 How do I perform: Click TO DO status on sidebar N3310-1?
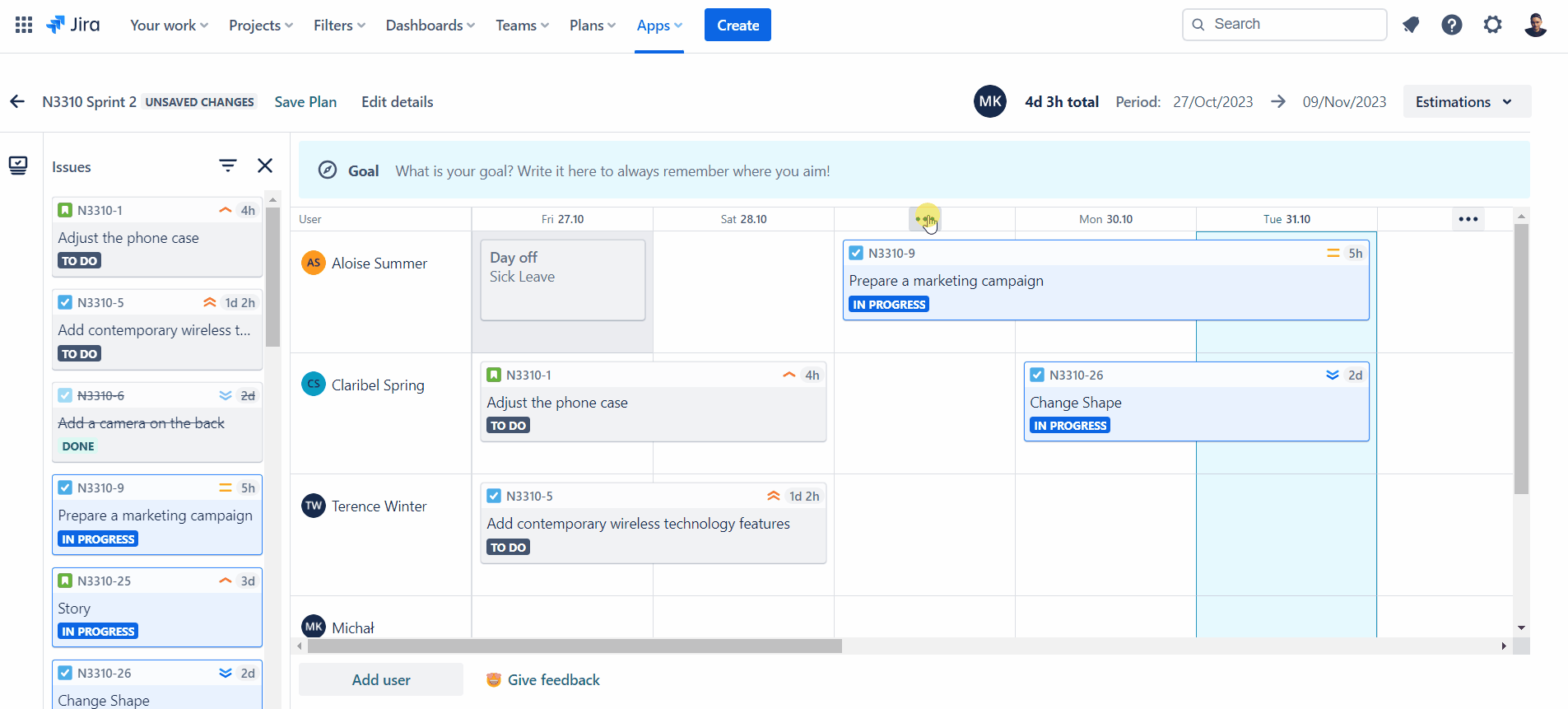[80, 261]
